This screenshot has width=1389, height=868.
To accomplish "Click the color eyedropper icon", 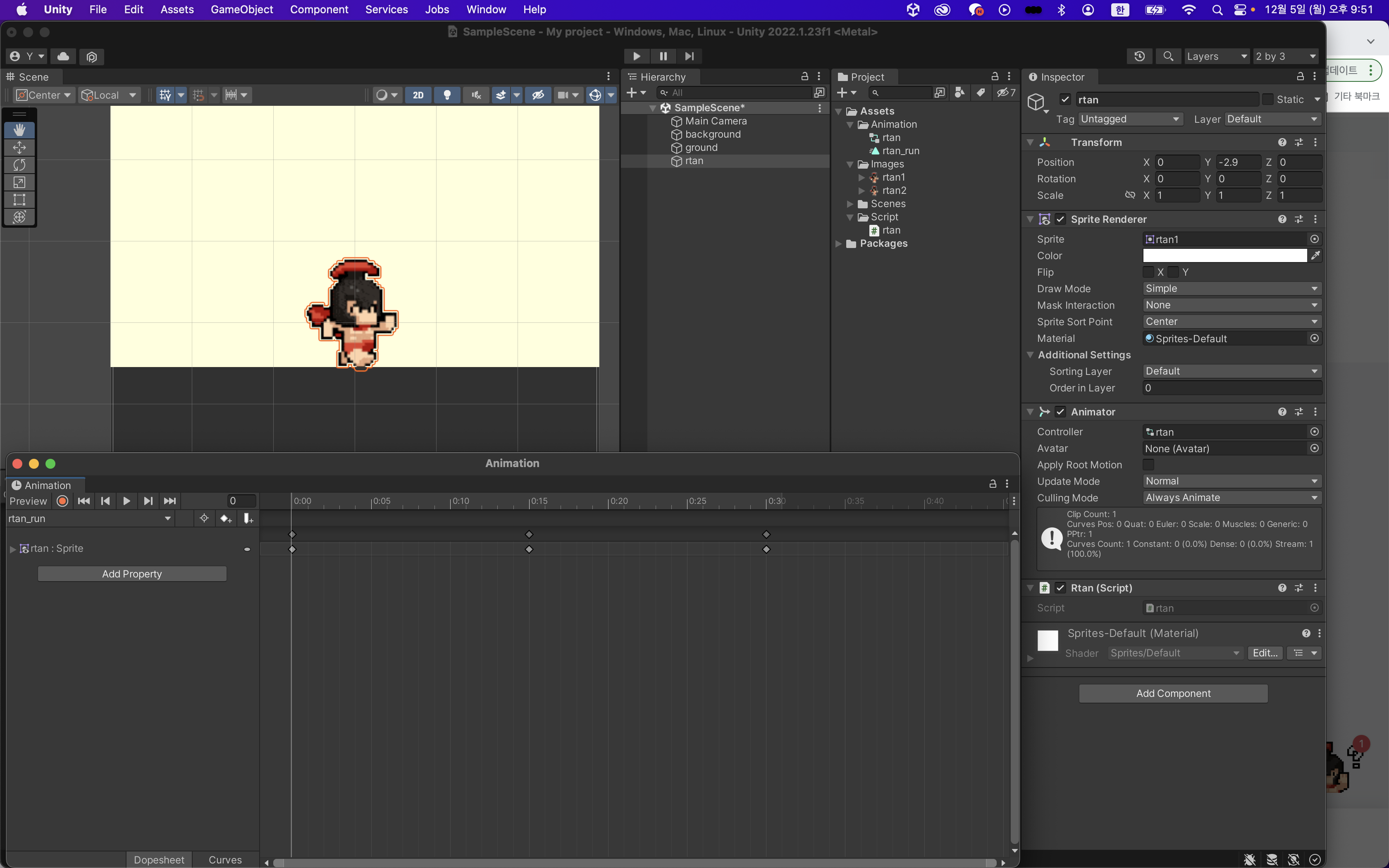I will pos(1315,255).
